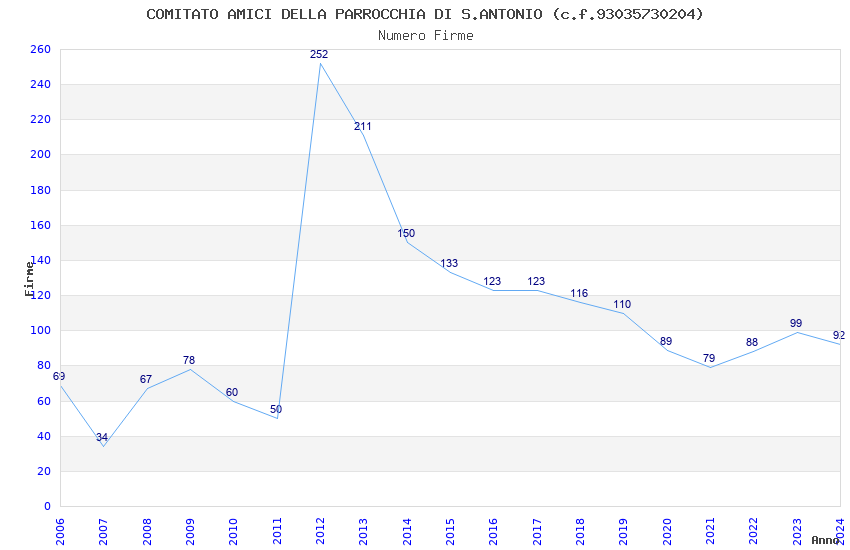This screenshot has height=550, width=850.
Task: Click the year 2008 axis label
Action: click(146, 531)
